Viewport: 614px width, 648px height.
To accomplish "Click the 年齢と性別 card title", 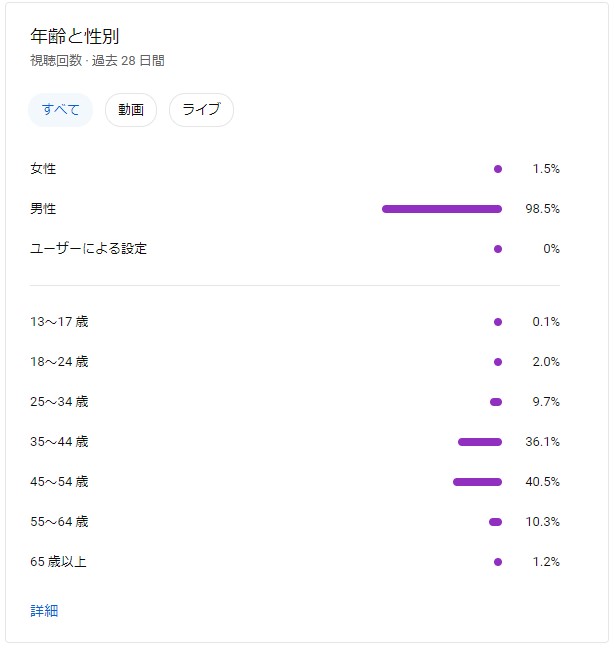I will (x=75, y=37).
